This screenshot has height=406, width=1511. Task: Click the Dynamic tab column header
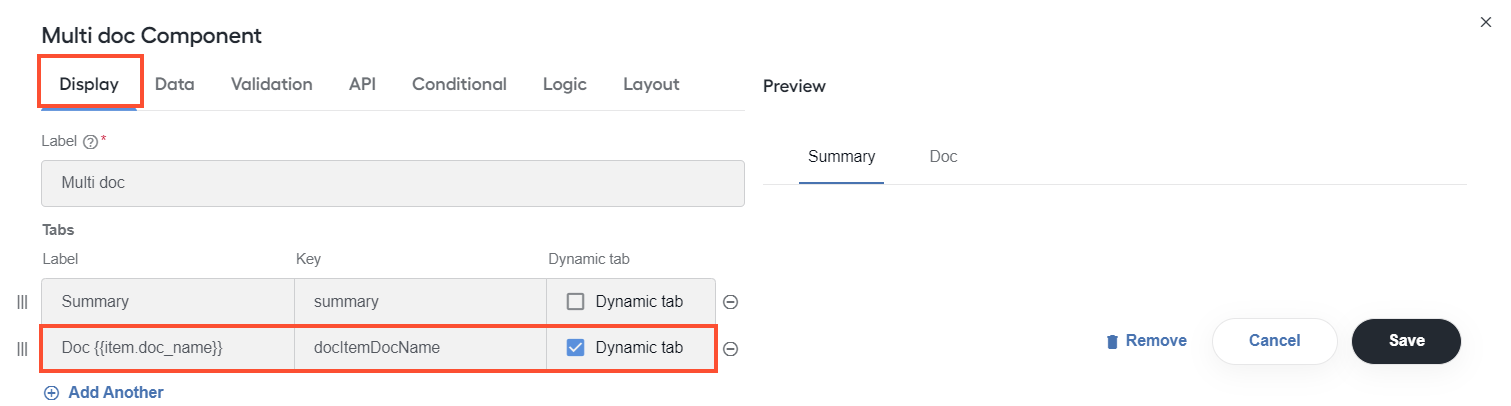[588, 259]
